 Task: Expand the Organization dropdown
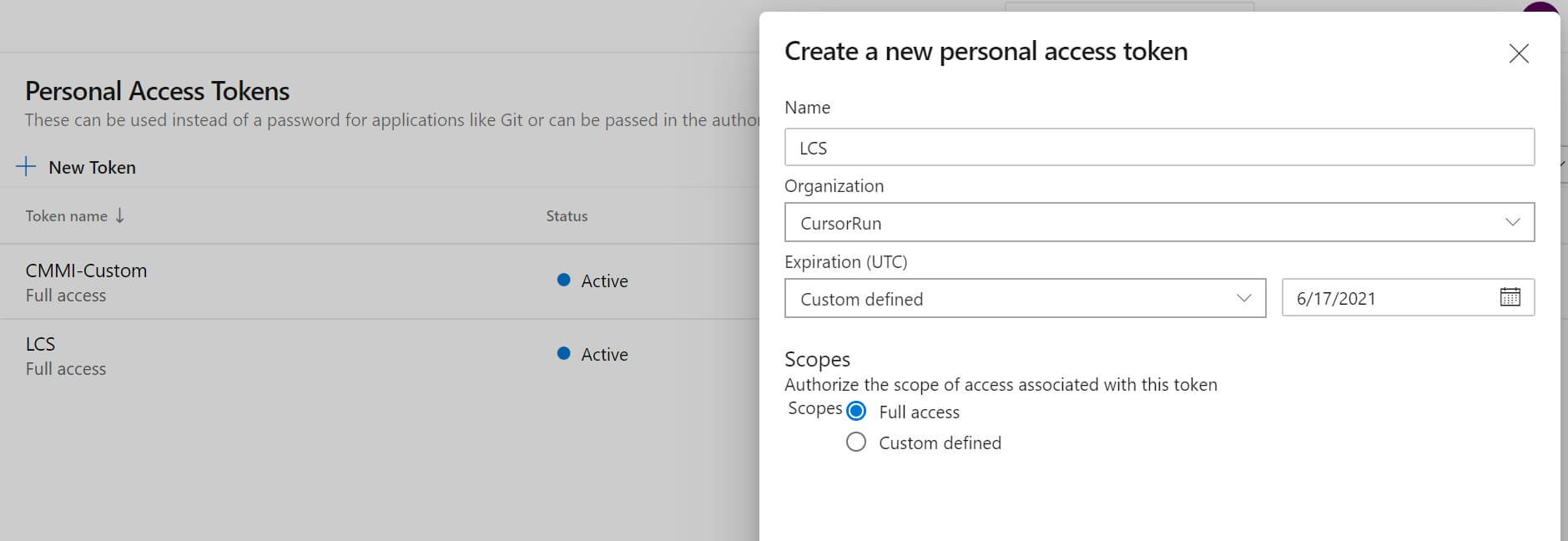(x=1158, y=222)
